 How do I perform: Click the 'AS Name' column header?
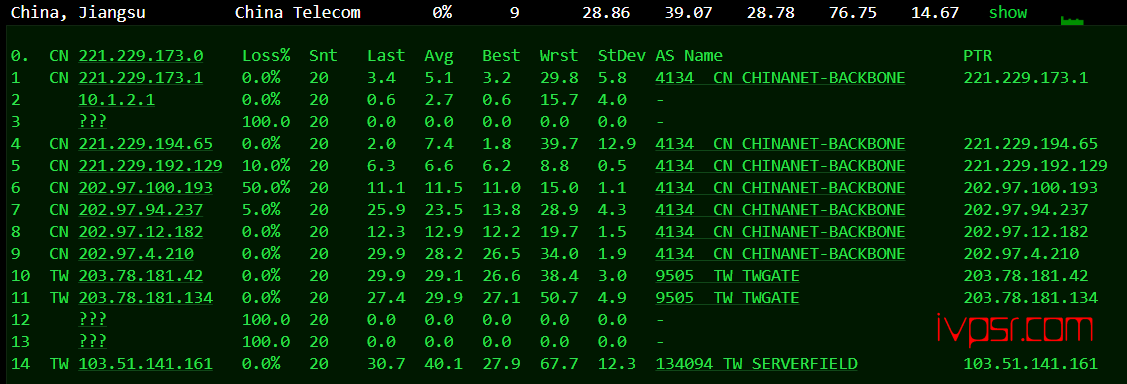(x=689, y=56)
